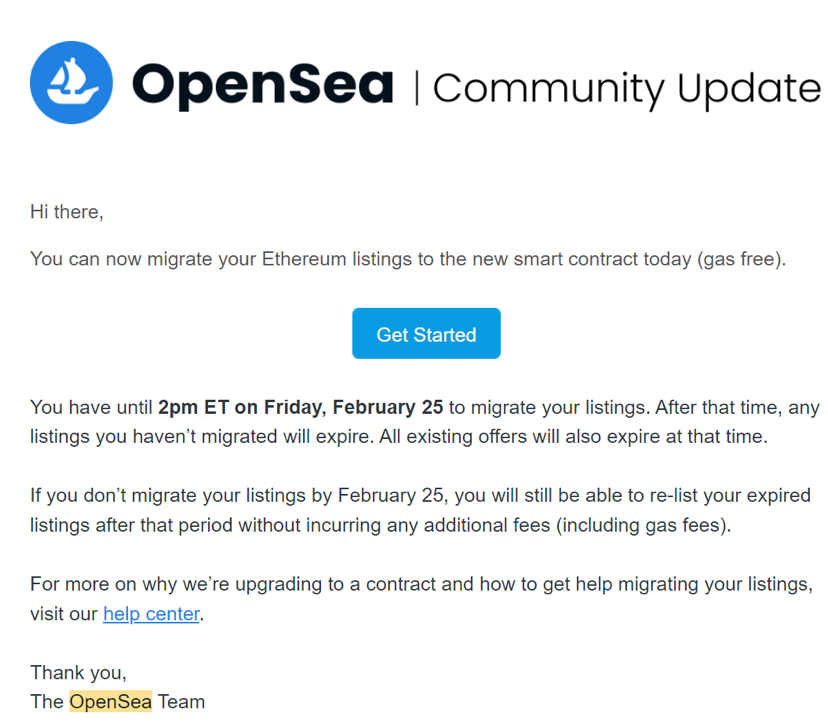Screen dimensions: 828x728
Task: Open the help center link
Action: coord(151,614)
